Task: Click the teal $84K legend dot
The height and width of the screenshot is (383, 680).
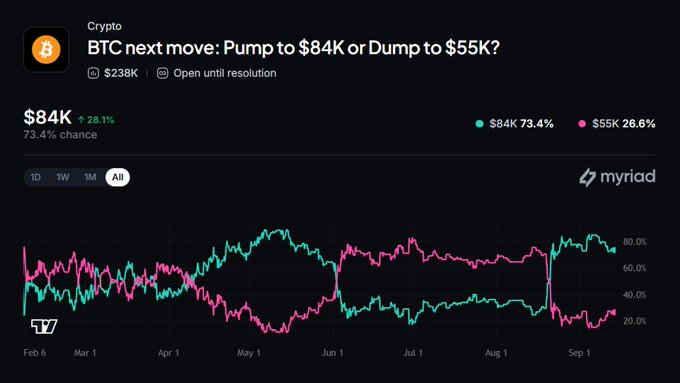Action: (x=479, y=124)
